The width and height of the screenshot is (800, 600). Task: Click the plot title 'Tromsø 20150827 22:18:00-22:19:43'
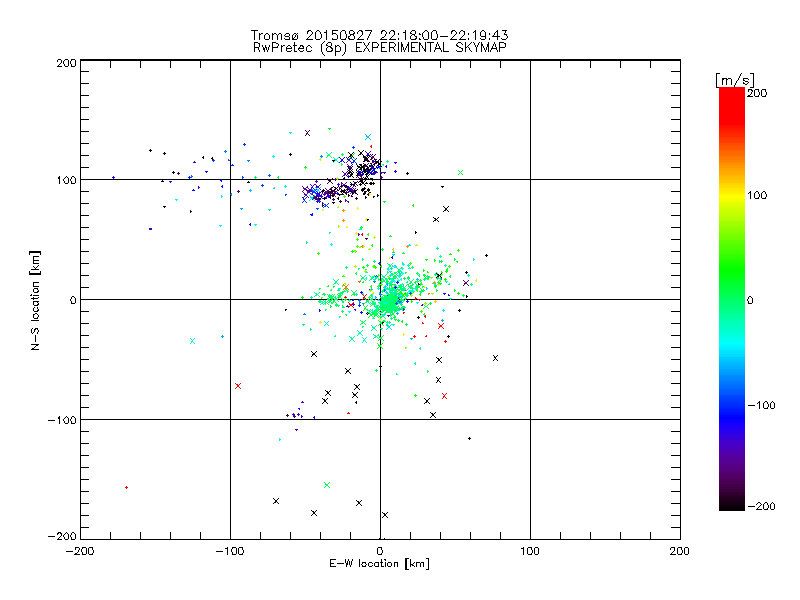pos(379,35)
